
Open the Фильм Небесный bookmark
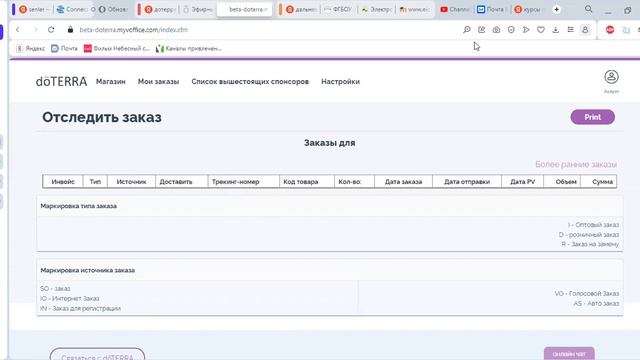(117, 49)
